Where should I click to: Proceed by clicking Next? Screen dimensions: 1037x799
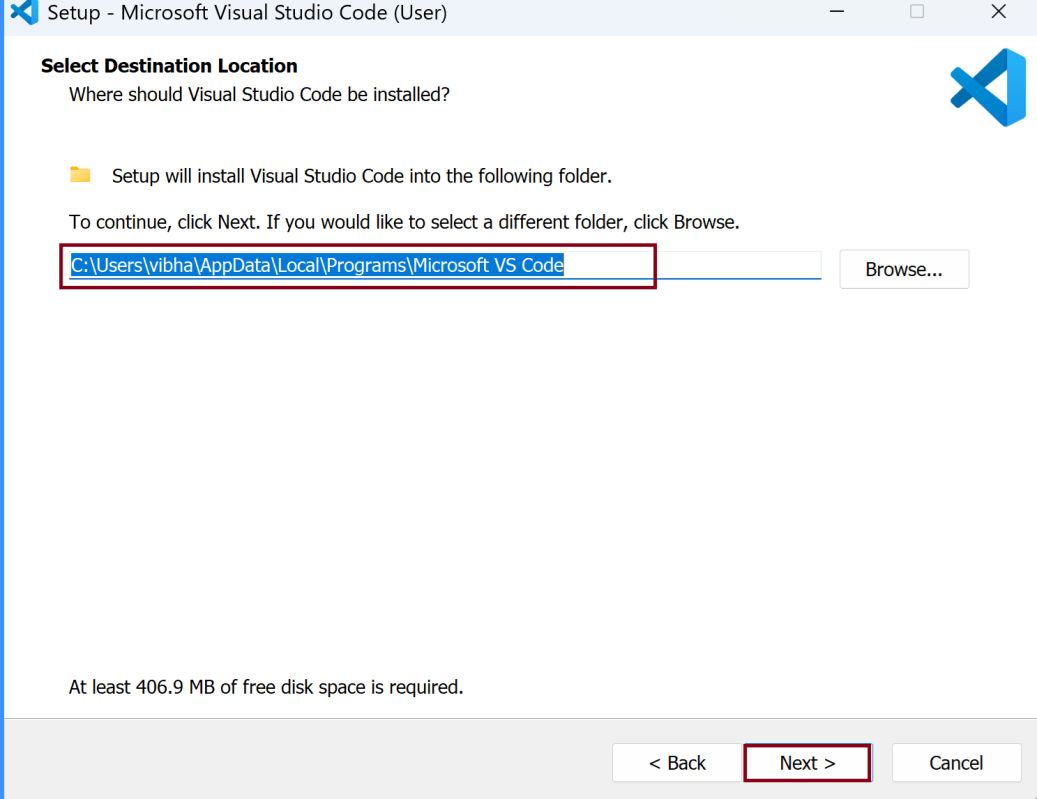point(807,763)
